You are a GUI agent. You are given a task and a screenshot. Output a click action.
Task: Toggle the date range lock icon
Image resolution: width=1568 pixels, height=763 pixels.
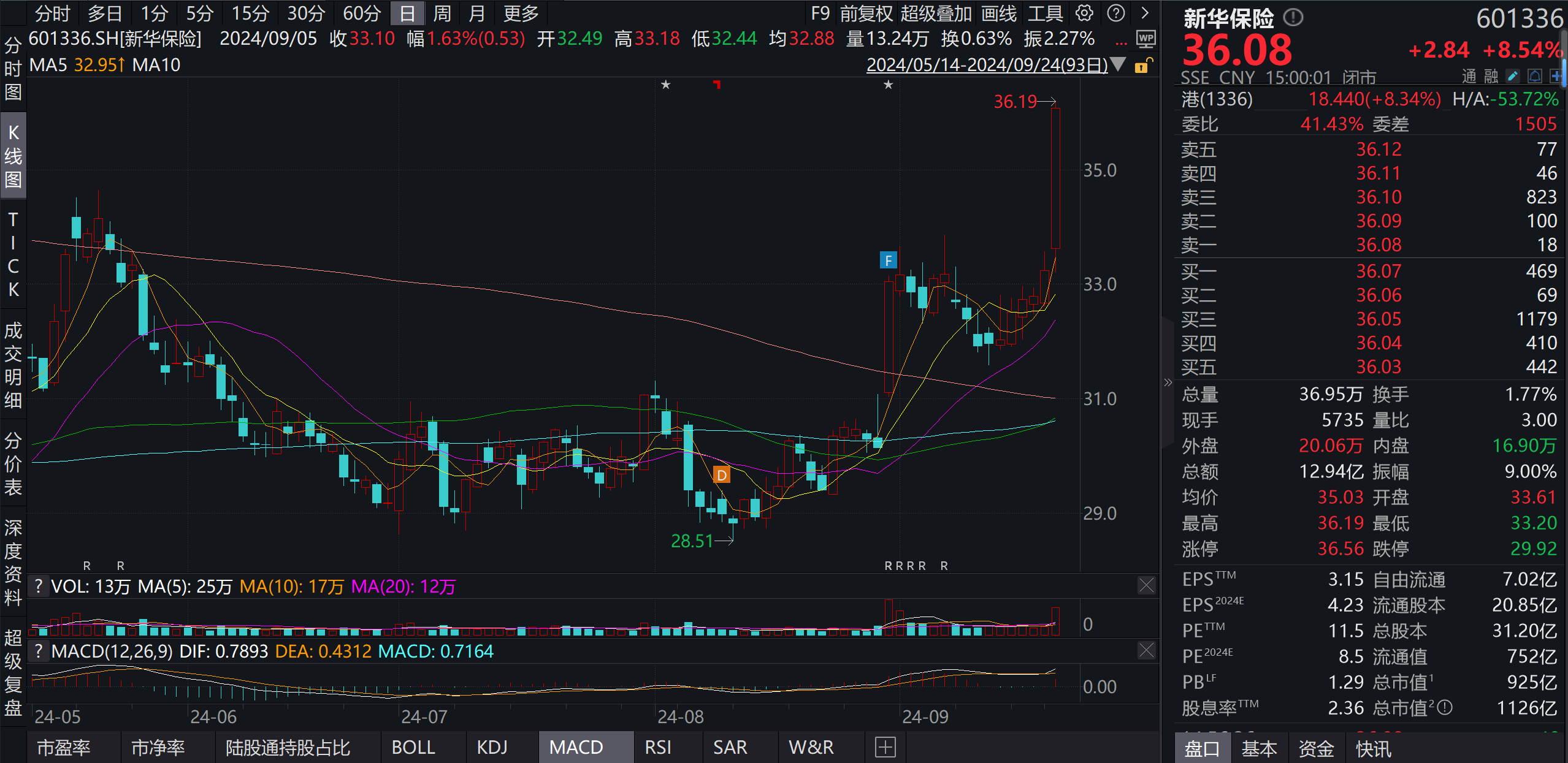1143,65
